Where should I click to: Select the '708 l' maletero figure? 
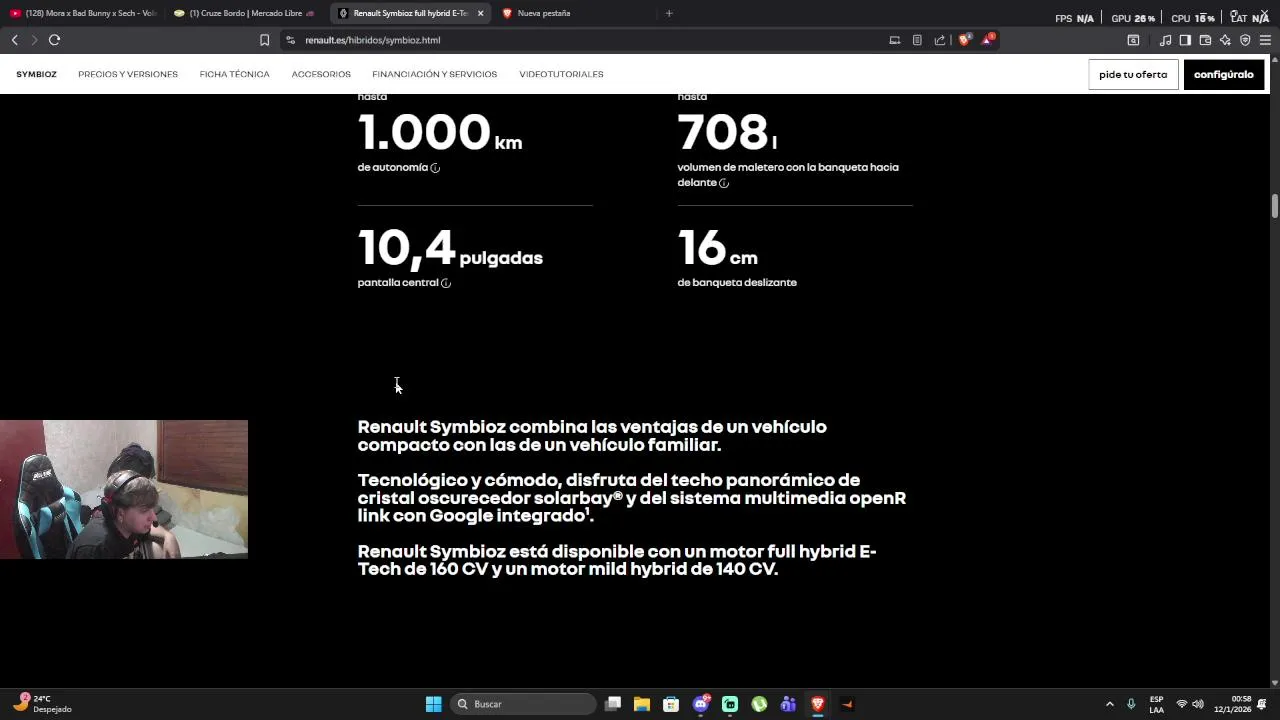pos(727,132)
